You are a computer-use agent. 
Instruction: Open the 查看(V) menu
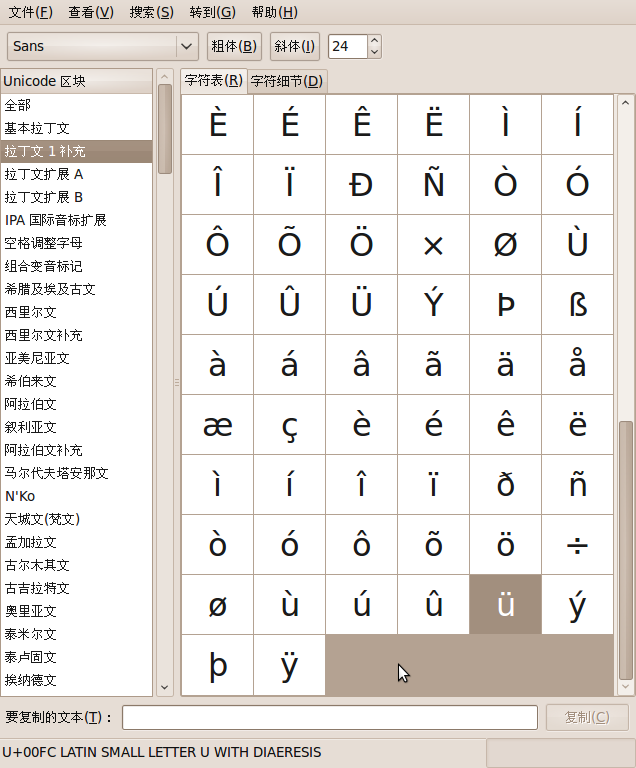[91, 12]
